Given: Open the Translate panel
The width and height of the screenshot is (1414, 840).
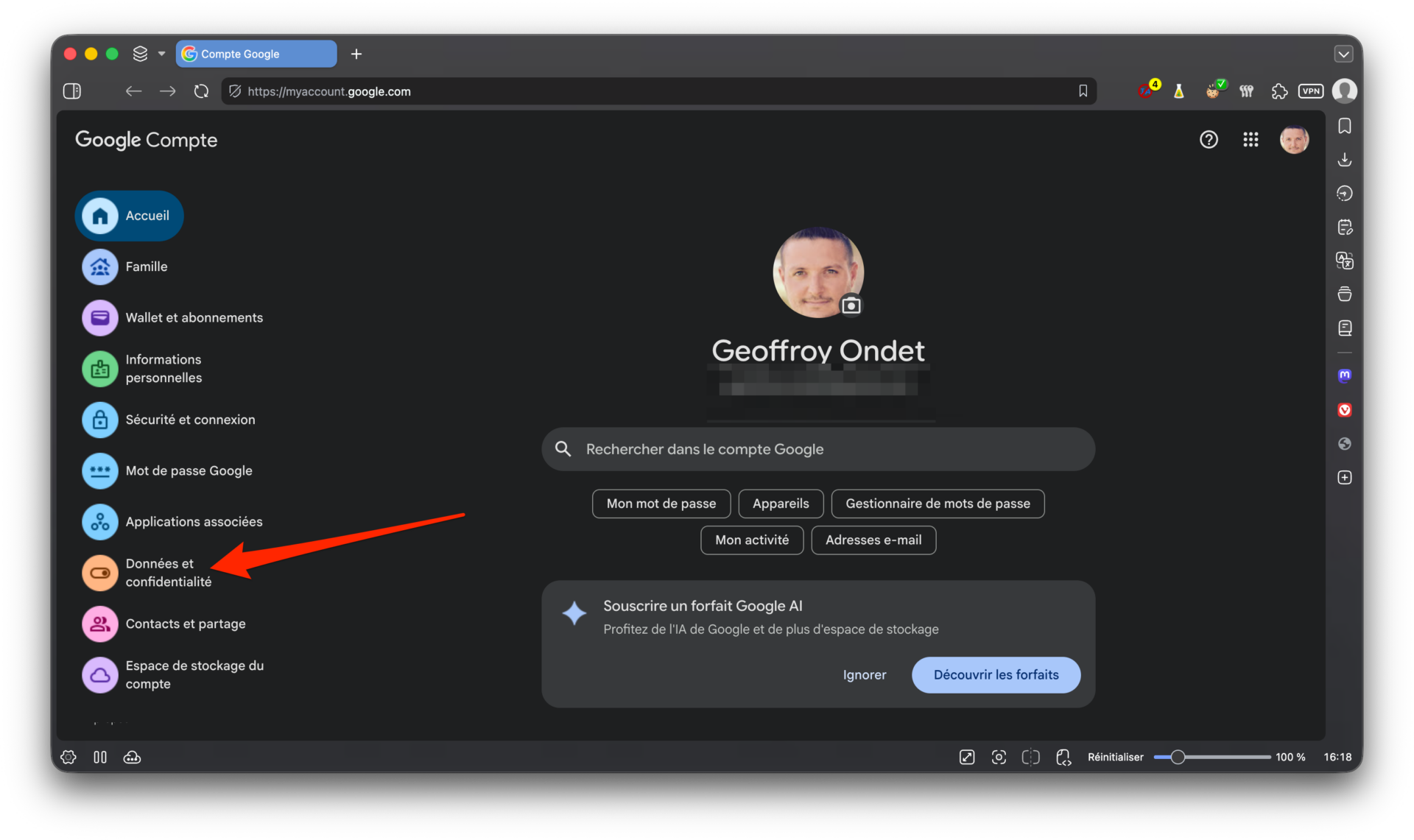Looking at the screenshot, I should click(x=1345, y=261).
